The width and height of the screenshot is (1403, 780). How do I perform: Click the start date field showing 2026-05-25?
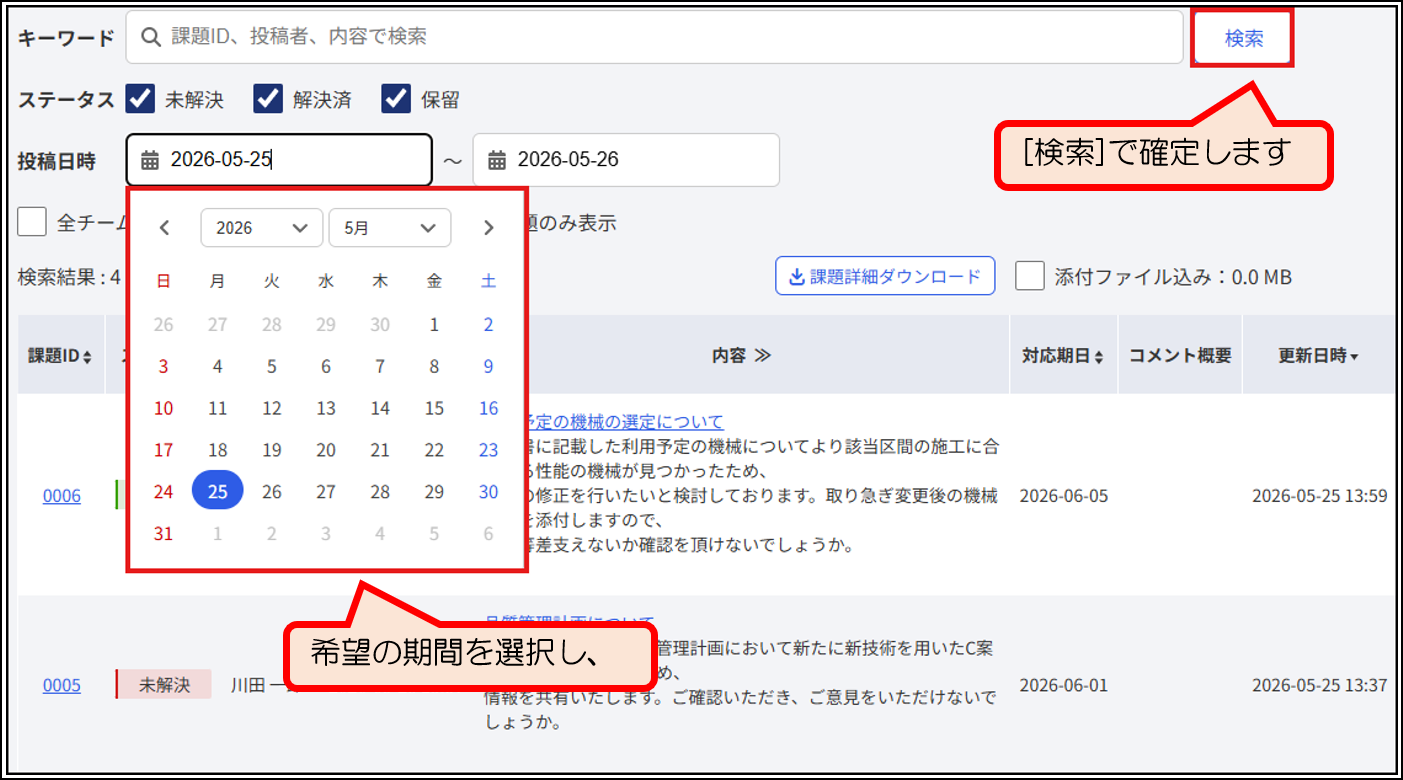click(280, 160)
